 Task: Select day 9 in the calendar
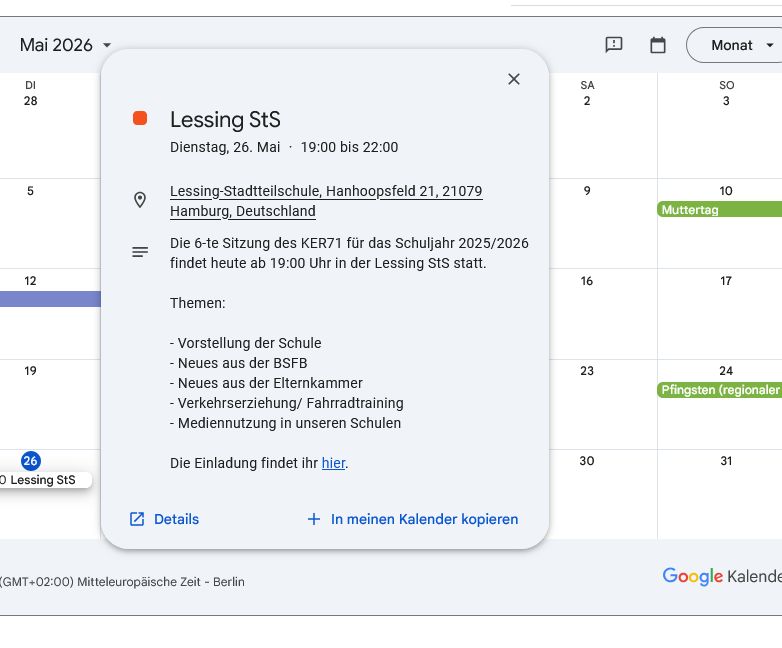(587, 191)
